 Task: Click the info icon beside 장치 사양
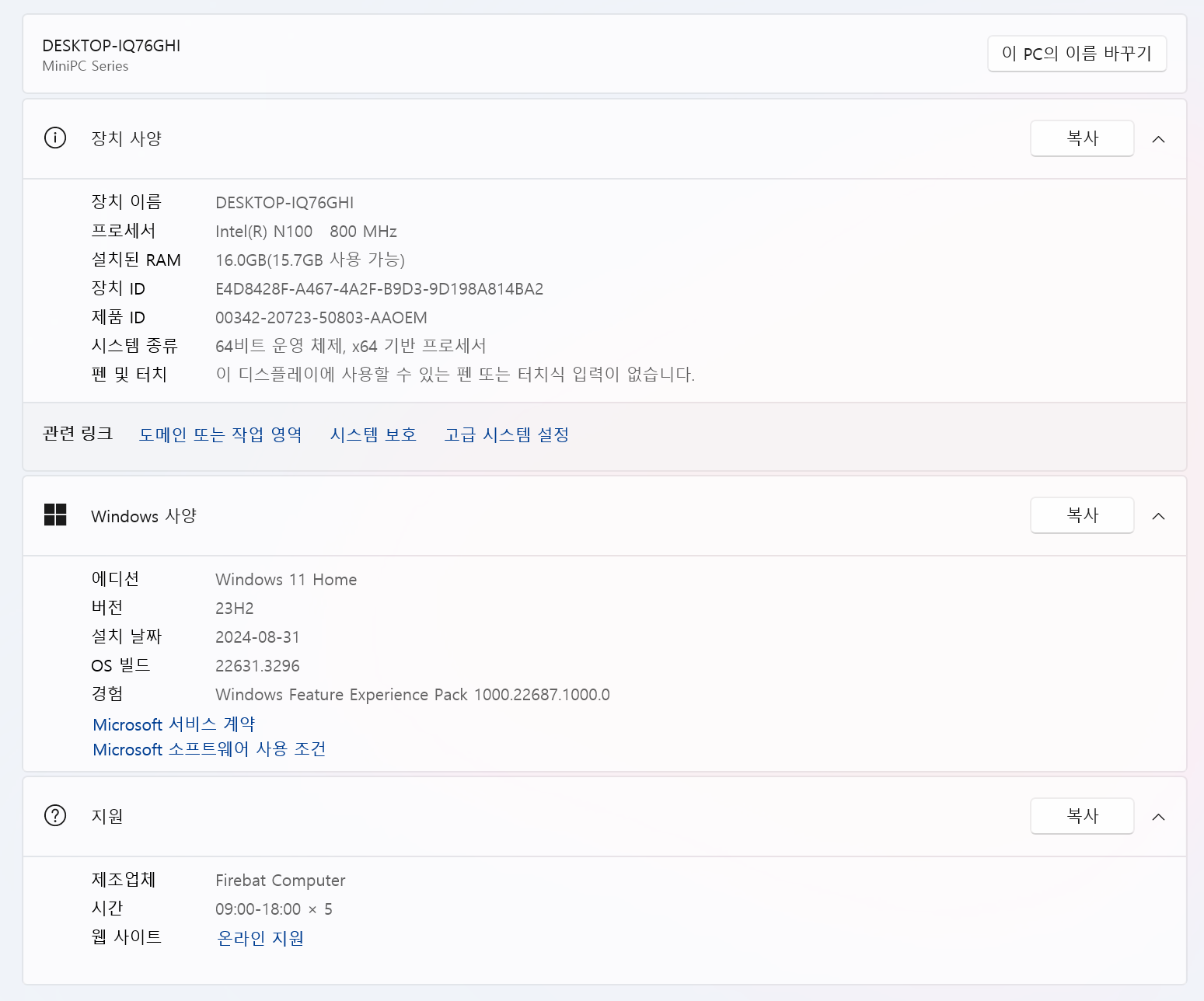coord(55,138)
